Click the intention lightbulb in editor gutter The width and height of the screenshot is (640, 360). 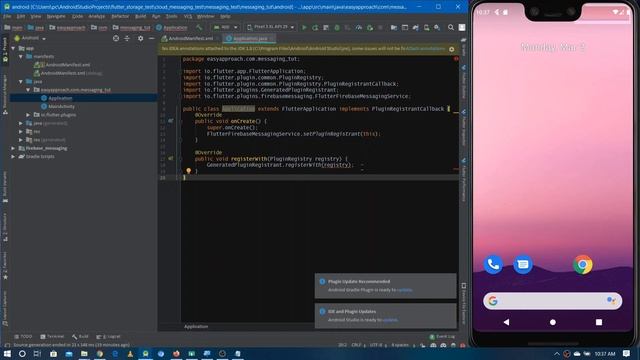(x=189, y=171)
